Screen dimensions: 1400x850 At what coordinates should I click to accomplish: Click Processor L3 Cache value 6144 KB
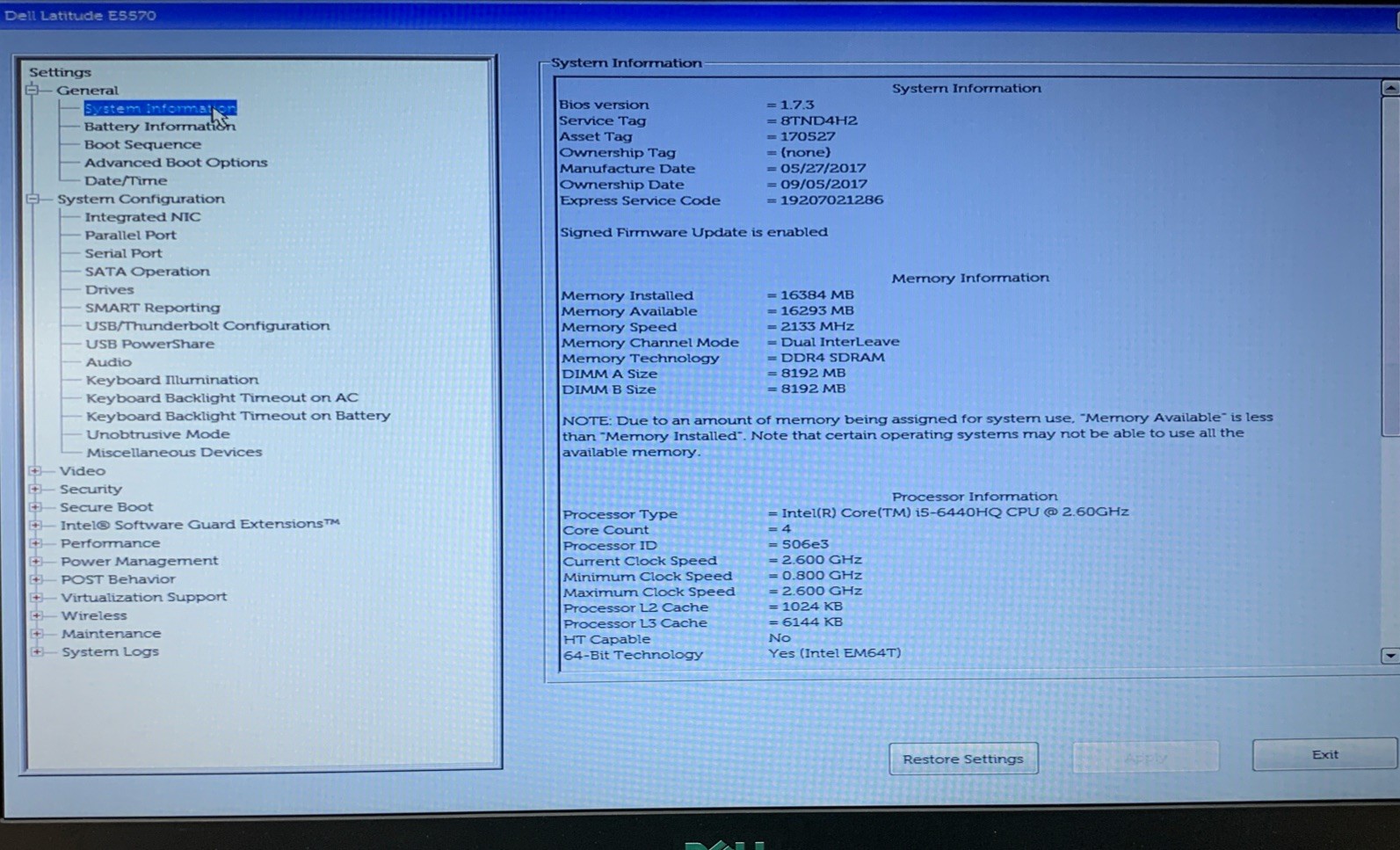coord(812,622)
